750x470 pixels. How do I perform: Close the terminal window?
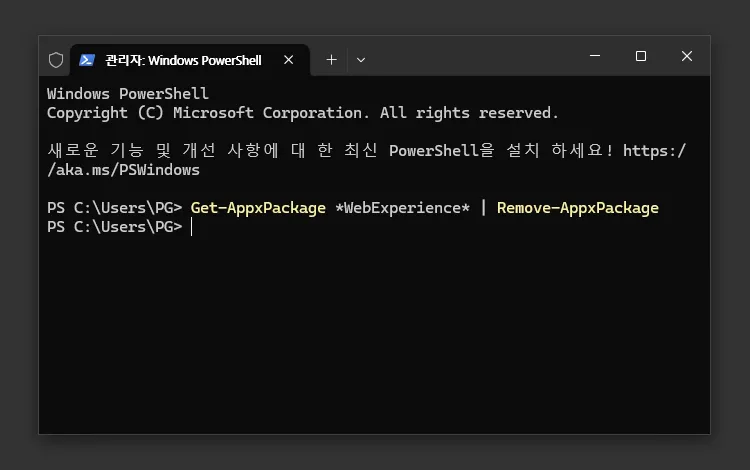pyautogui.click(x=687, y=56)
